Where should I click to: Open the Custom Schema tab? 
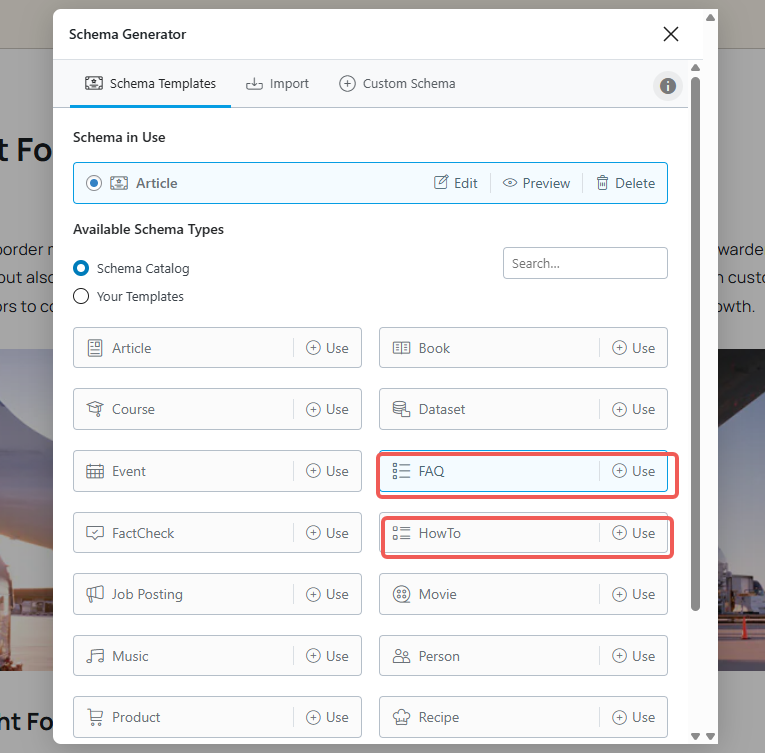[x=397, y=84]
